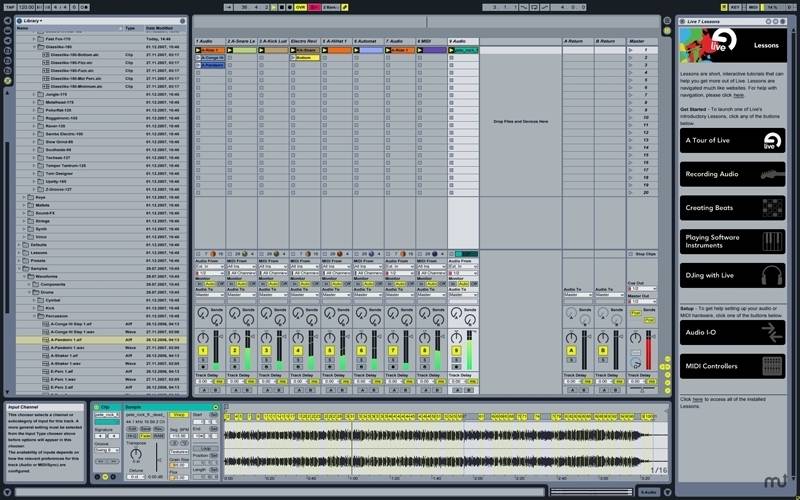Click the TAP tempo button

[10, 7]
